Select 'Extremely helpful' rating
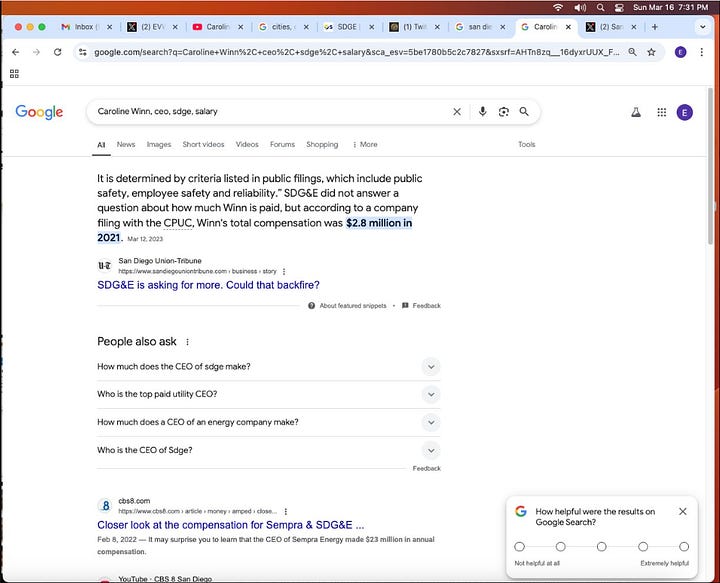Viewport: 720px width, 583px height. [684, 547]
